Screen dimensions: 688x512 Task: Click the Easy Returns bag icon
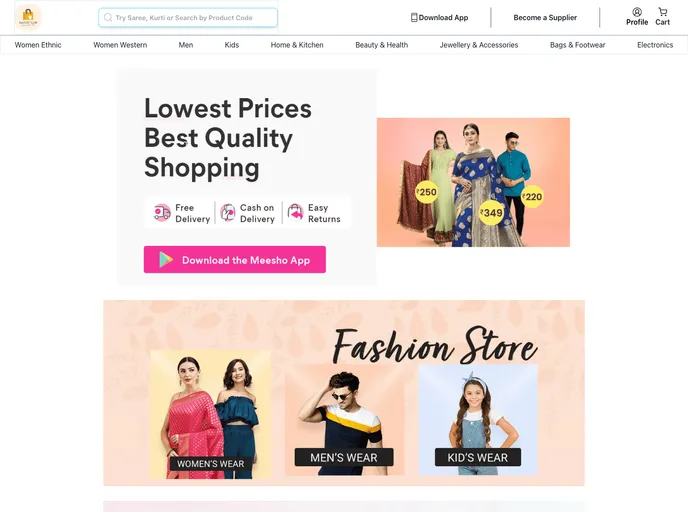[x=295, y=213]
